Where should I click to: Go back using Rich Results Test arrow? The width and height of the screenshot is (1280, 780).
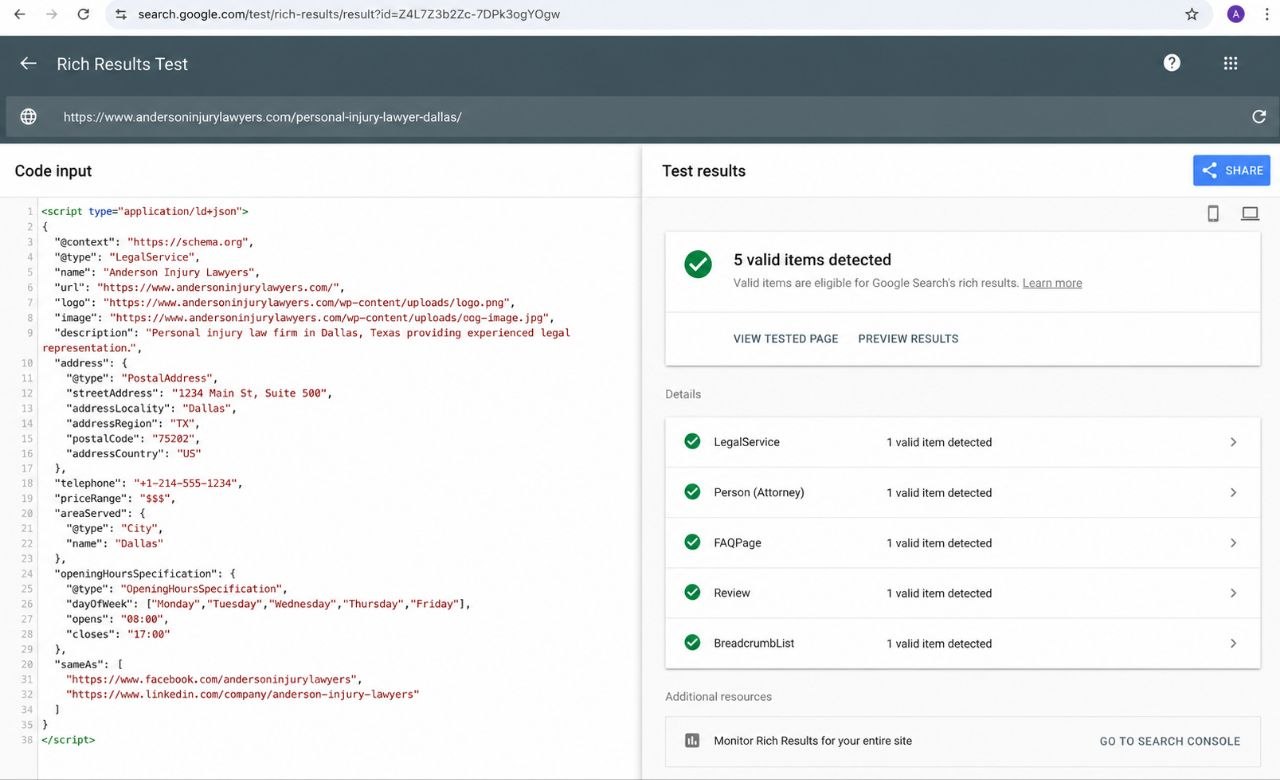(x=28, y=63)
